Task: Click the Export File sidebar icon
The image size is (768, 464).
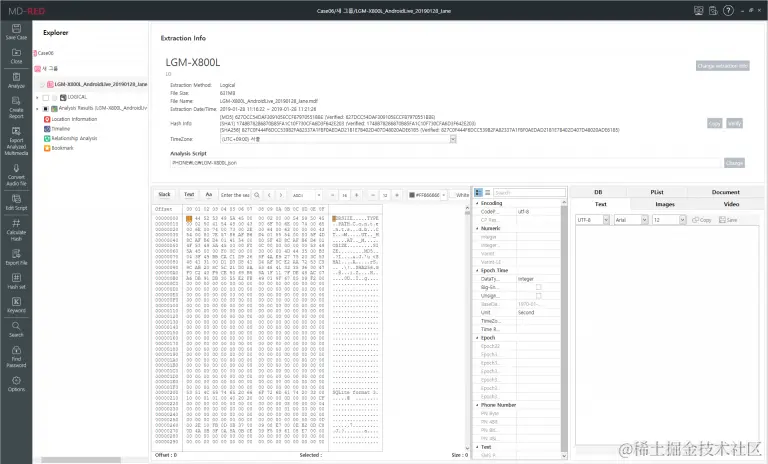Action: pos(16,253)
